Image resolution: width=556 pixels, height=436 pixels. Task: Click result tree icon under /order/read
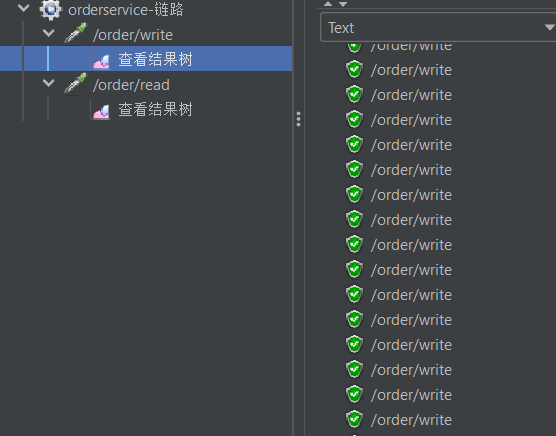[x=101, y=111]
